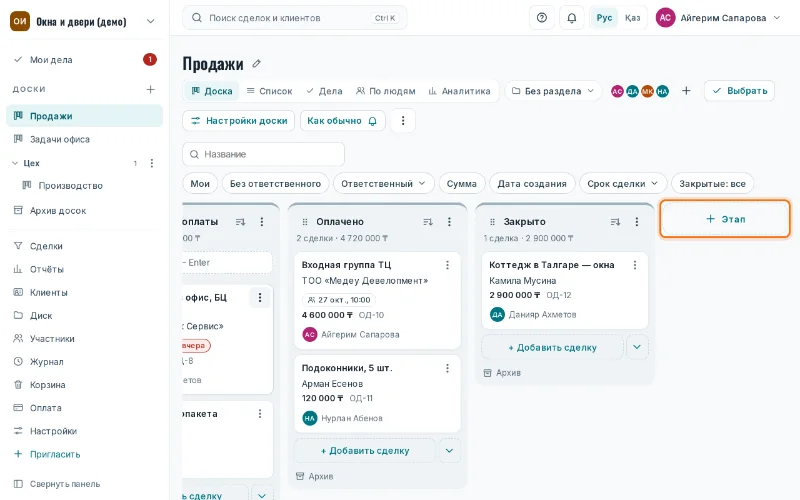800x500 pixels.
Task: Open Мои дела in sidebar
Action: pos(85,60)
